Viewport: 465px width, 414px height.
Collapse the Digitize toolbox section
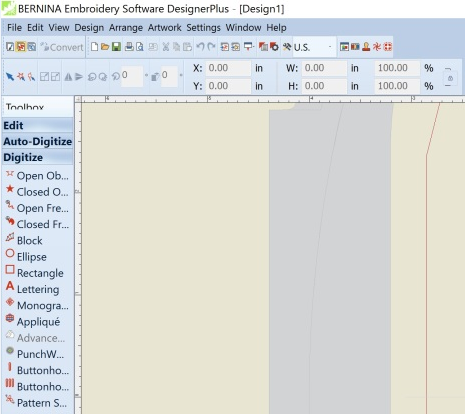(x=37, y=157)
